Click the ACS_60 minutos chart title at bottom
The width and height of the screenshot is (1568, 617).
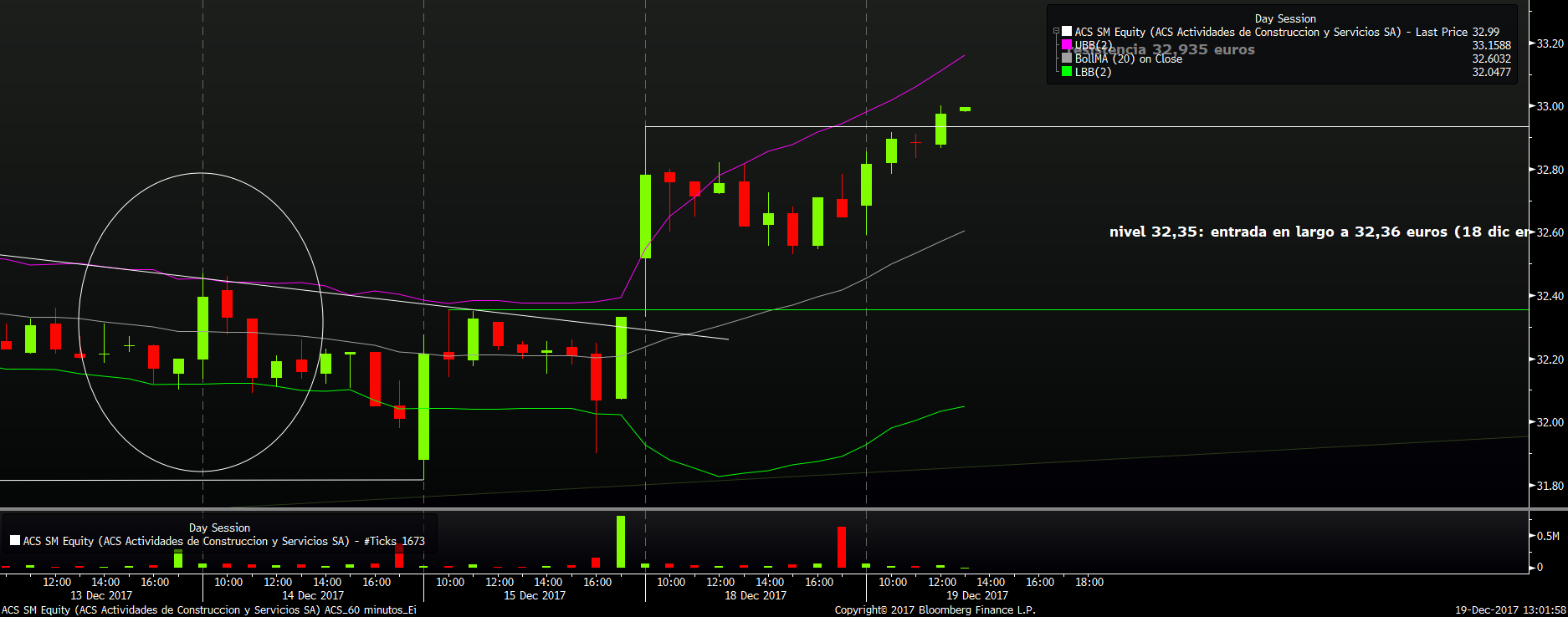coord(208,609)
